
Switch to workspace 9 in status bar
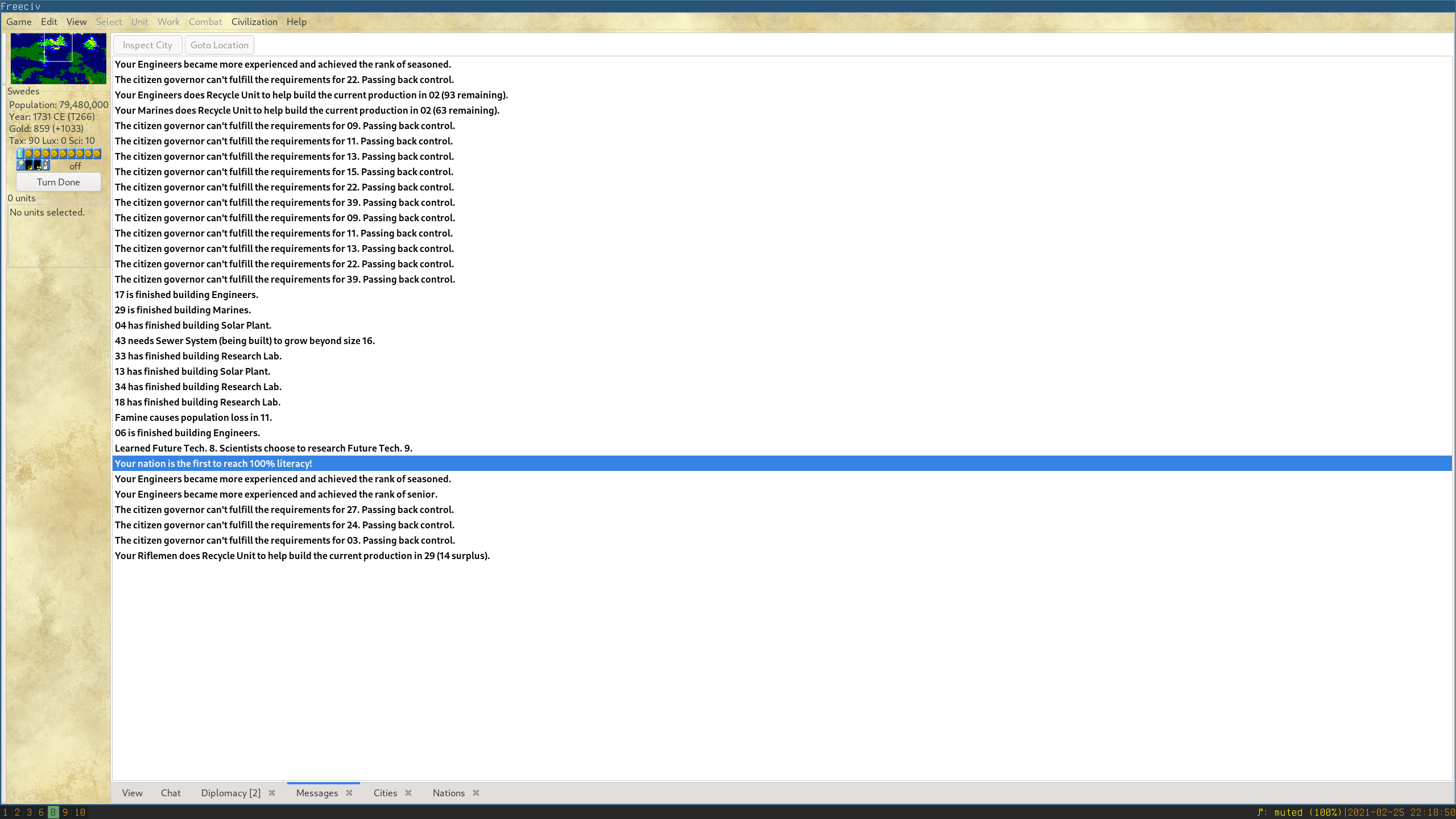click(65, 812)
